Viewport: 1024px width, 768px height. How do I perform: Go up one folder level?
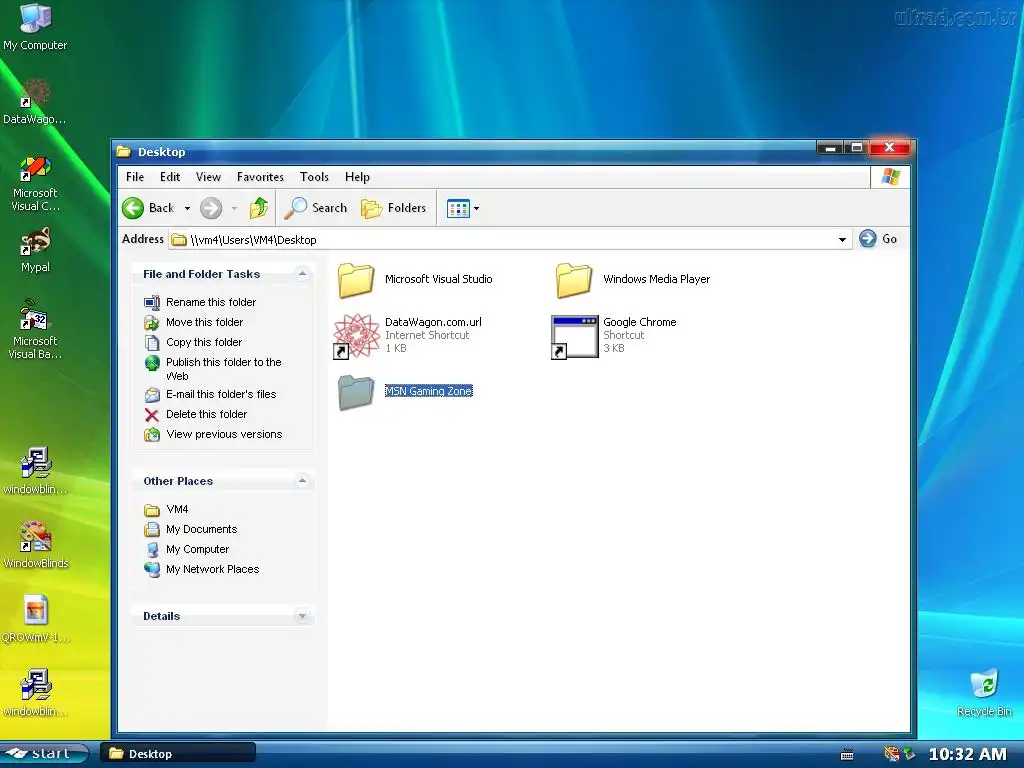click(259, 208)
